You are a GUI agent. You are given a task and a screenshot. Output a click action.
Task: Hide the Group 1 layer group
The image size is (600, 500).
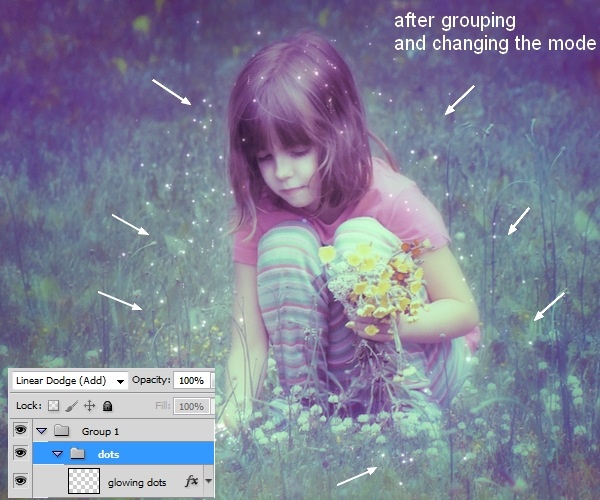[20, 430]
